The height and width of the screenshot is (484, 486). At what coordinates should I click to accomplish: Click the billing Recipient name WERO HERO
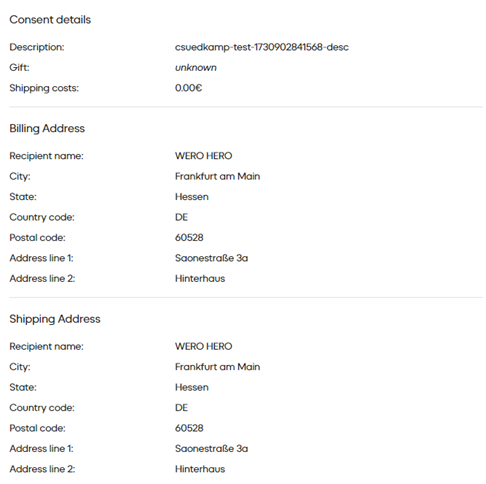pyautogui.click(x=203, y=156)
